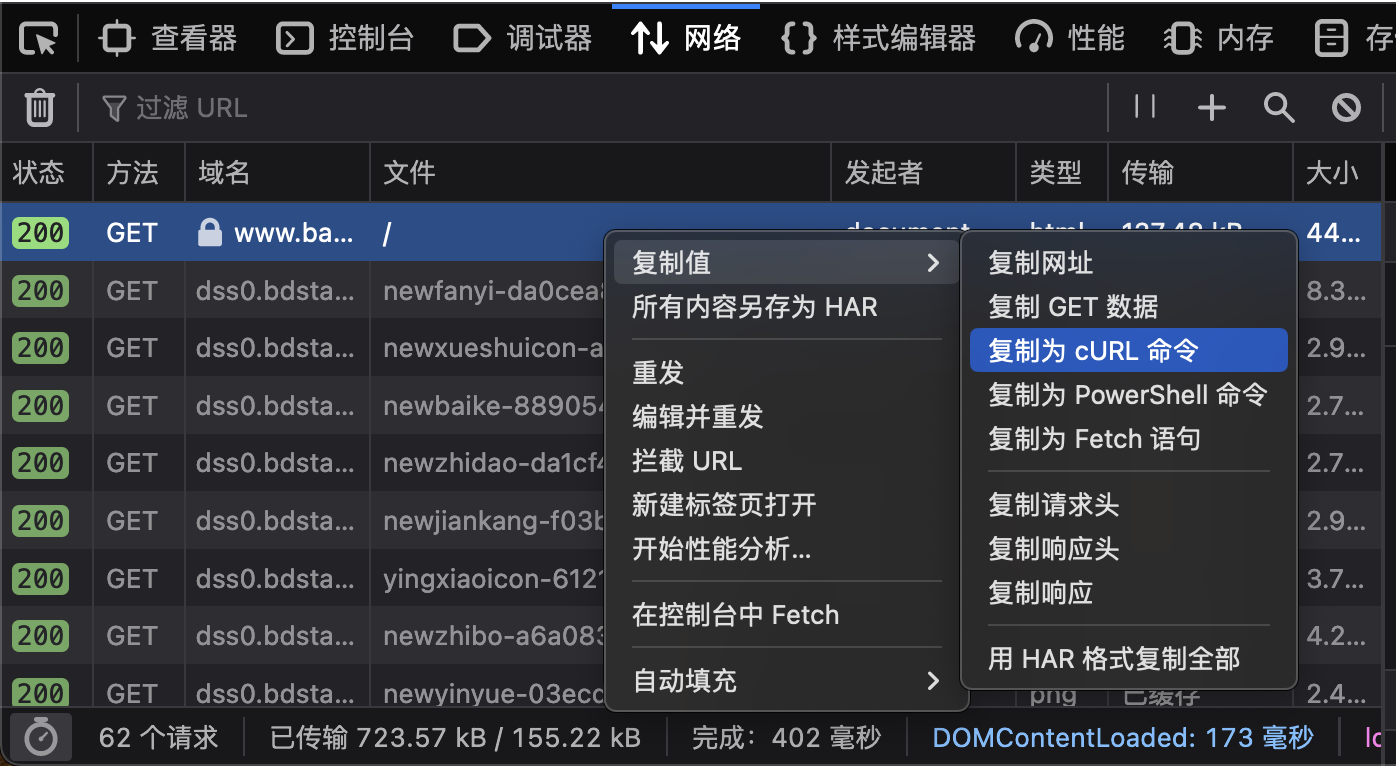Sort by the 域名 column header
The width and height of the screenshot is (1396, 766).
click(x=277, y=173)
